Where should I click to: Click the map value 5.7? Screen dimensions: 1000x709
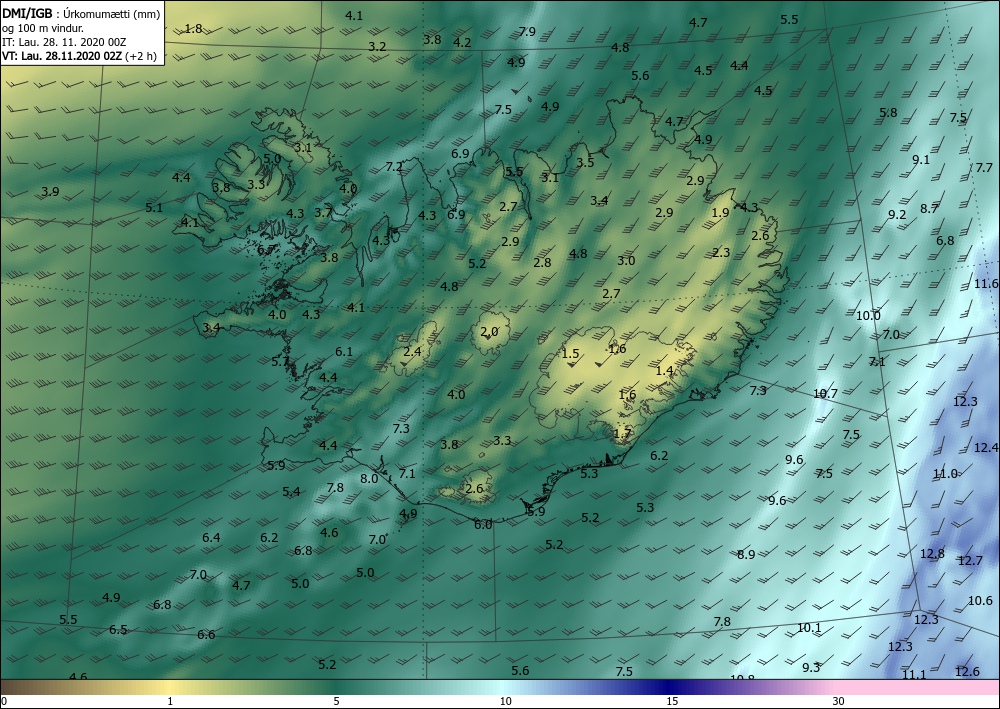coord(280,362)
